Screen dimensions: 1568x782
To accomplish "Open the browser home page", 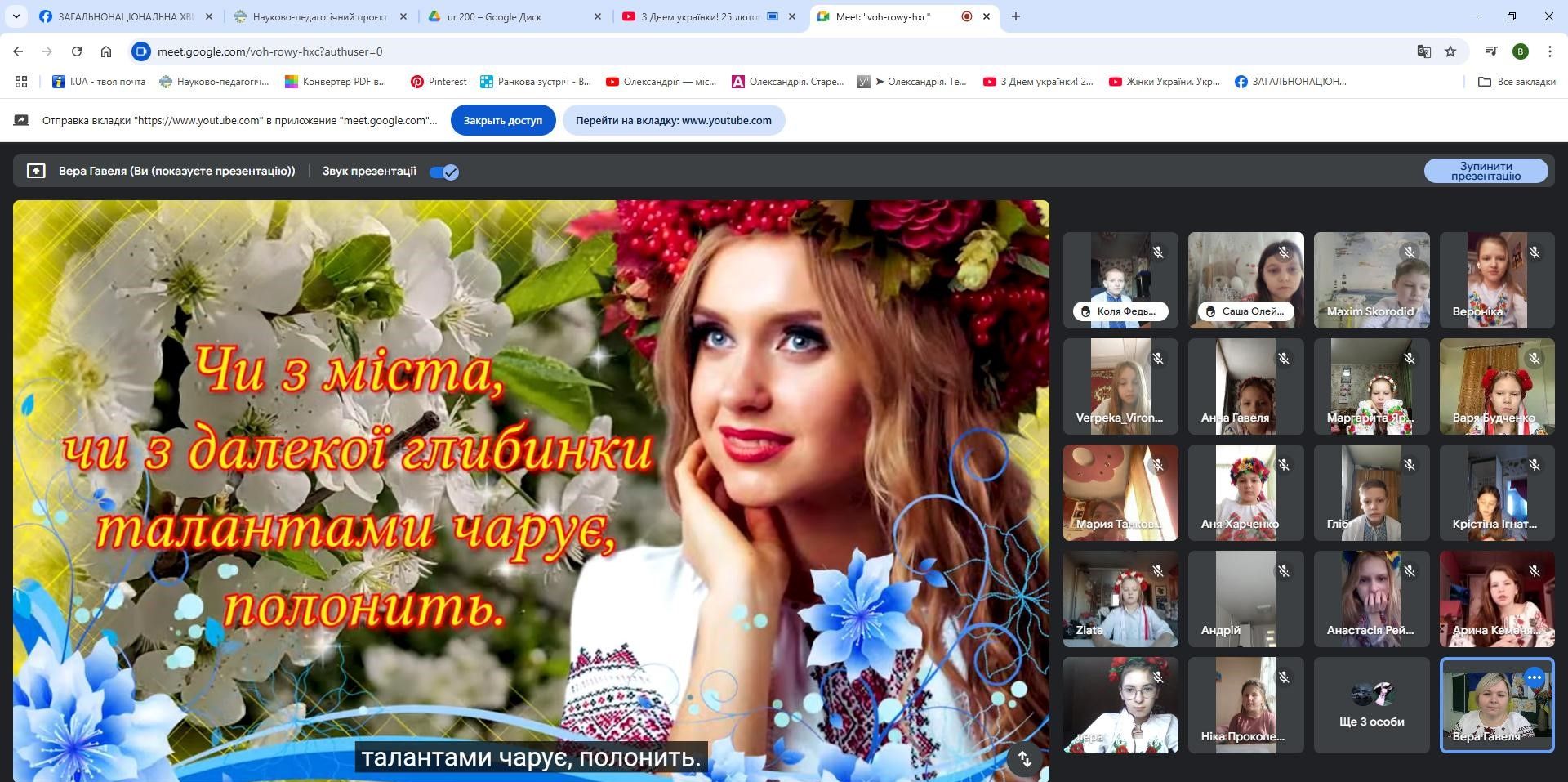I will (106, 51).
